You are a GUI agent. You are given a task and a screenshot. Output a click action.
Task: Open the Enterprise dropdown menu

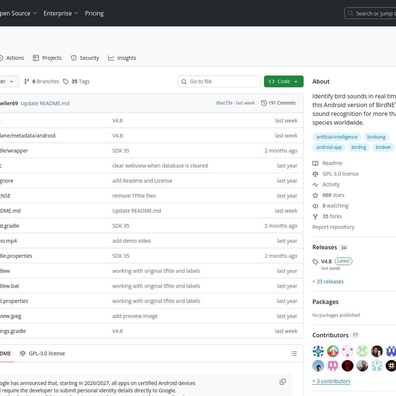pyautogui.click(x=61, y=13)
